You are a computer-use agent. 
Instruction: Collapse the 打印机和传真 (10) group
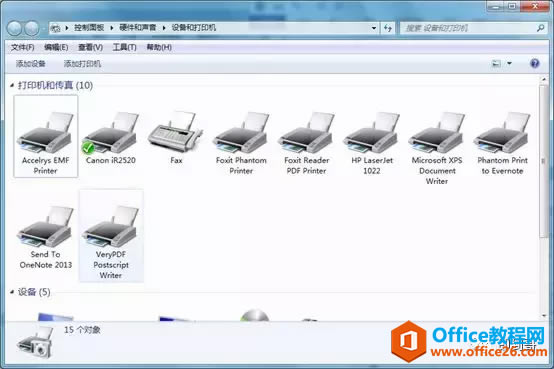tap(12, 85)
